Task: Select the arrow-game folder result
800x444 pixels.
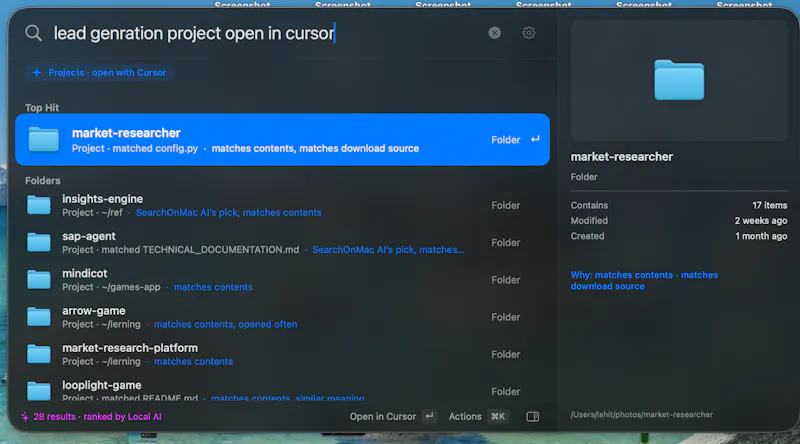Action: coord(282,317)
